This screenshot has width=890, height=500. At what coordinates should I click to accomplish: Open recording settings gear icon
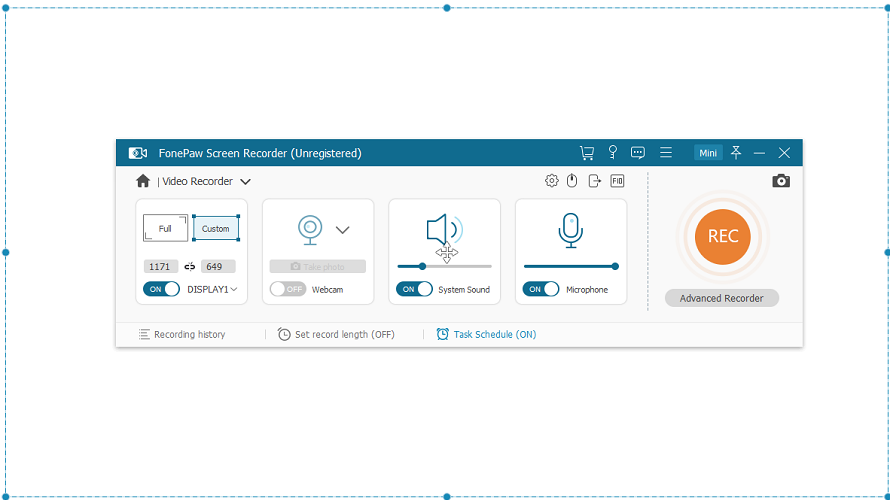551,180
